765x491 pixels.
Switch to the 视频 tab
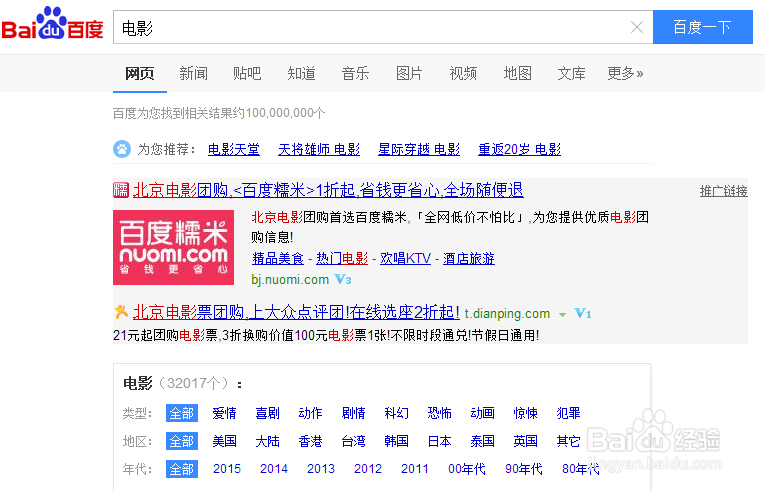[463, 73]
